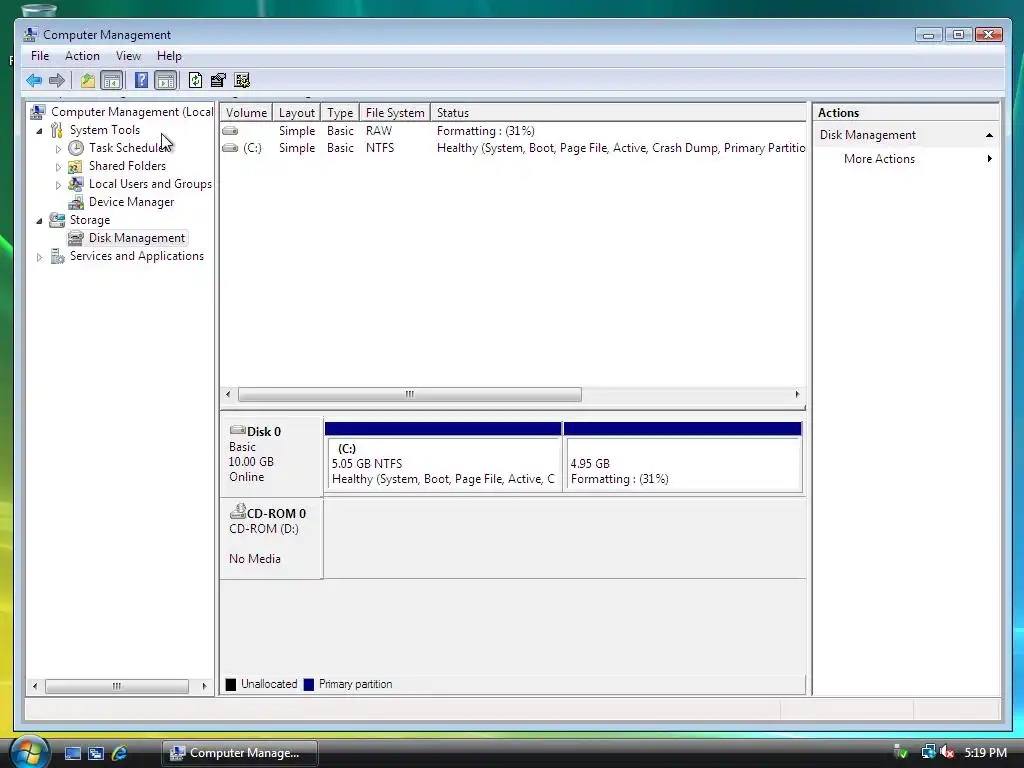
Task: Click Show Desktop quick launch icon
Action: click(x=72, y=753)
